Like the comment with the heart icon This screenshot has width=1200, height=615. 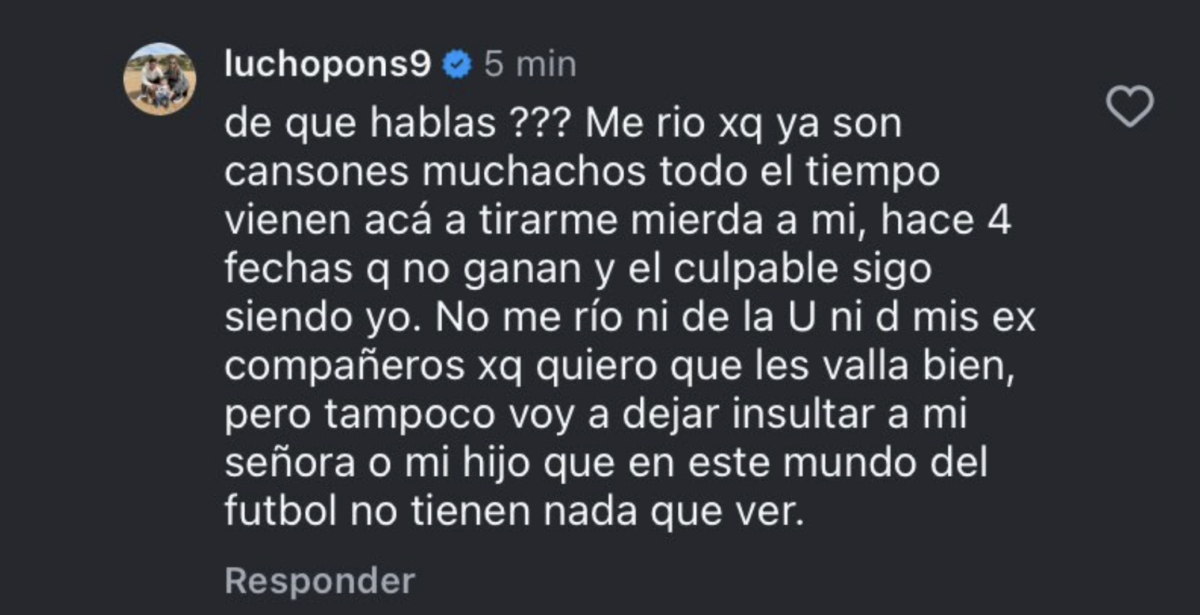click(x=1132, y=106)
